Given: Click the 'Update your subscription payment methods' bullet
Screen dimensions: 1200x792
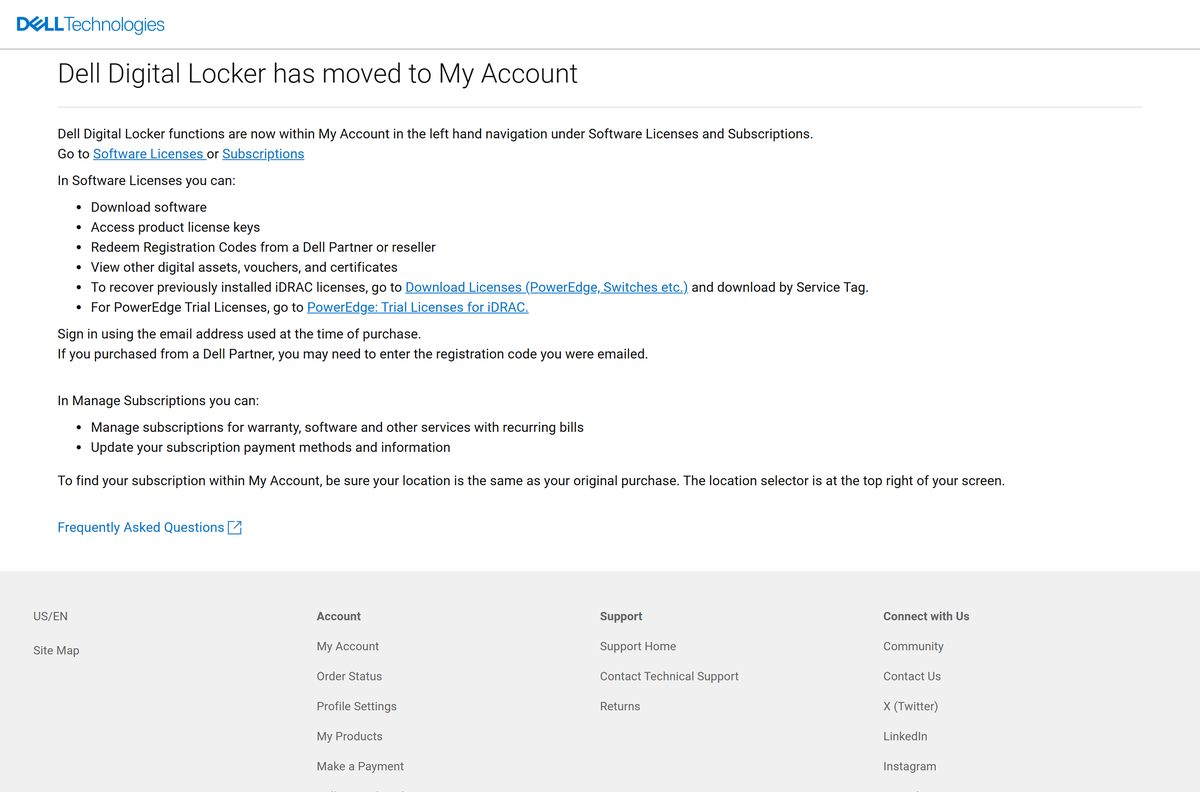Looking at the screenshot, I should (271, 447).
